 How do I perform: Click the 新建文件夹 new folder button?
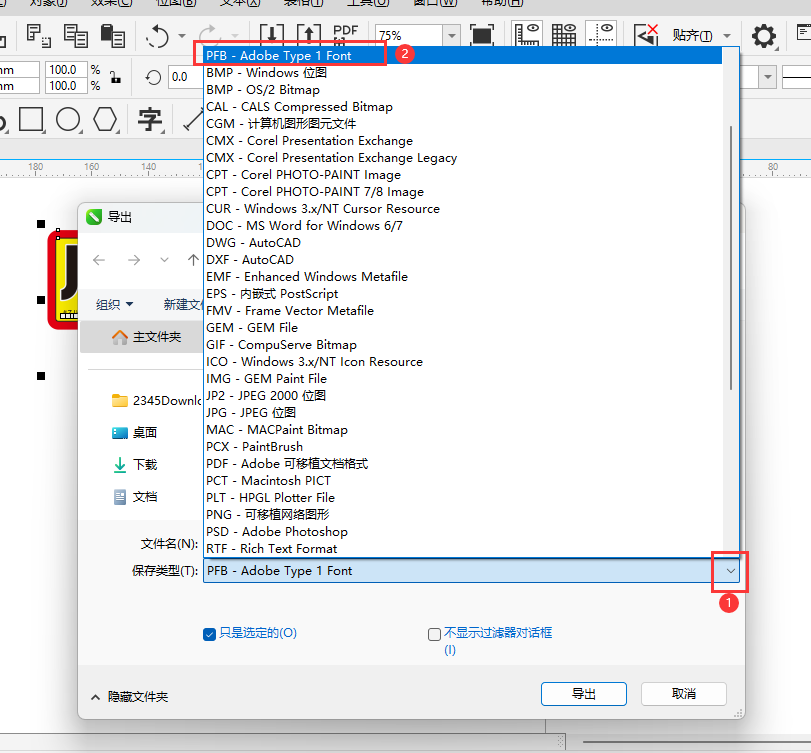point(183,305)
